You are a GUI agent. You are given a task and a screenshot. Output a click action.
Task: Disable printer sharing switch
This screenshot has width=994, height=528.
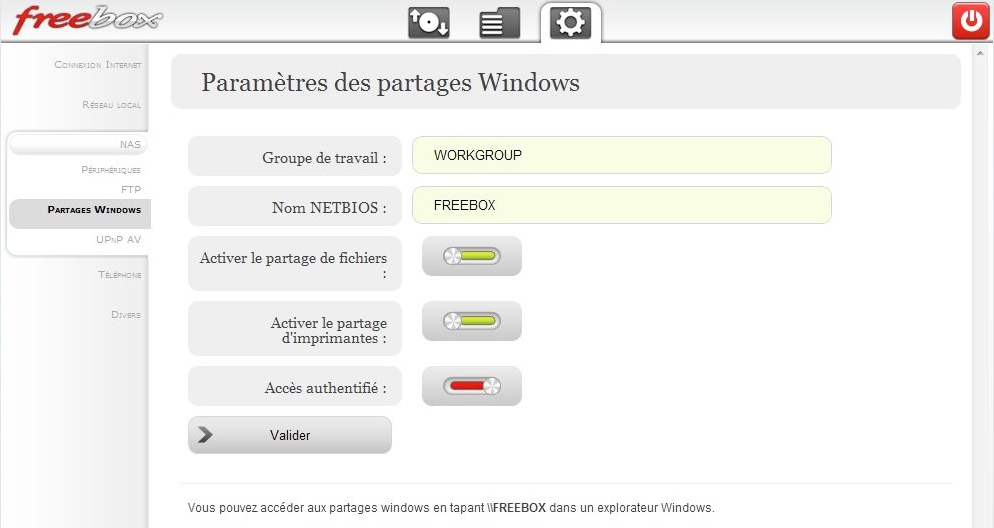click(x=472, y=321)
